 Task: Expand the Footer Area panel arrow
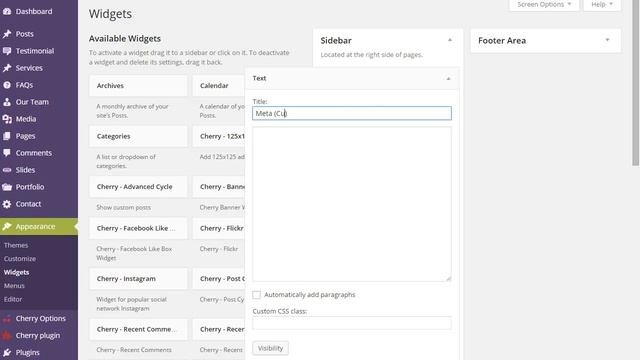[607, 40]
